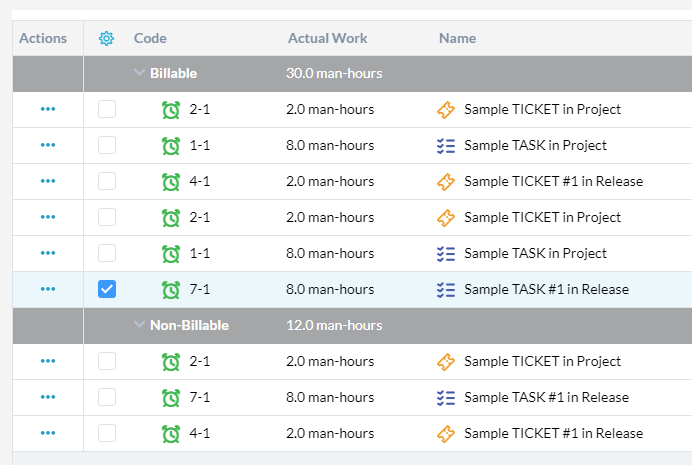Open the column settings gear icon
This screenshot has width=692, height=465.
(106, 38)
